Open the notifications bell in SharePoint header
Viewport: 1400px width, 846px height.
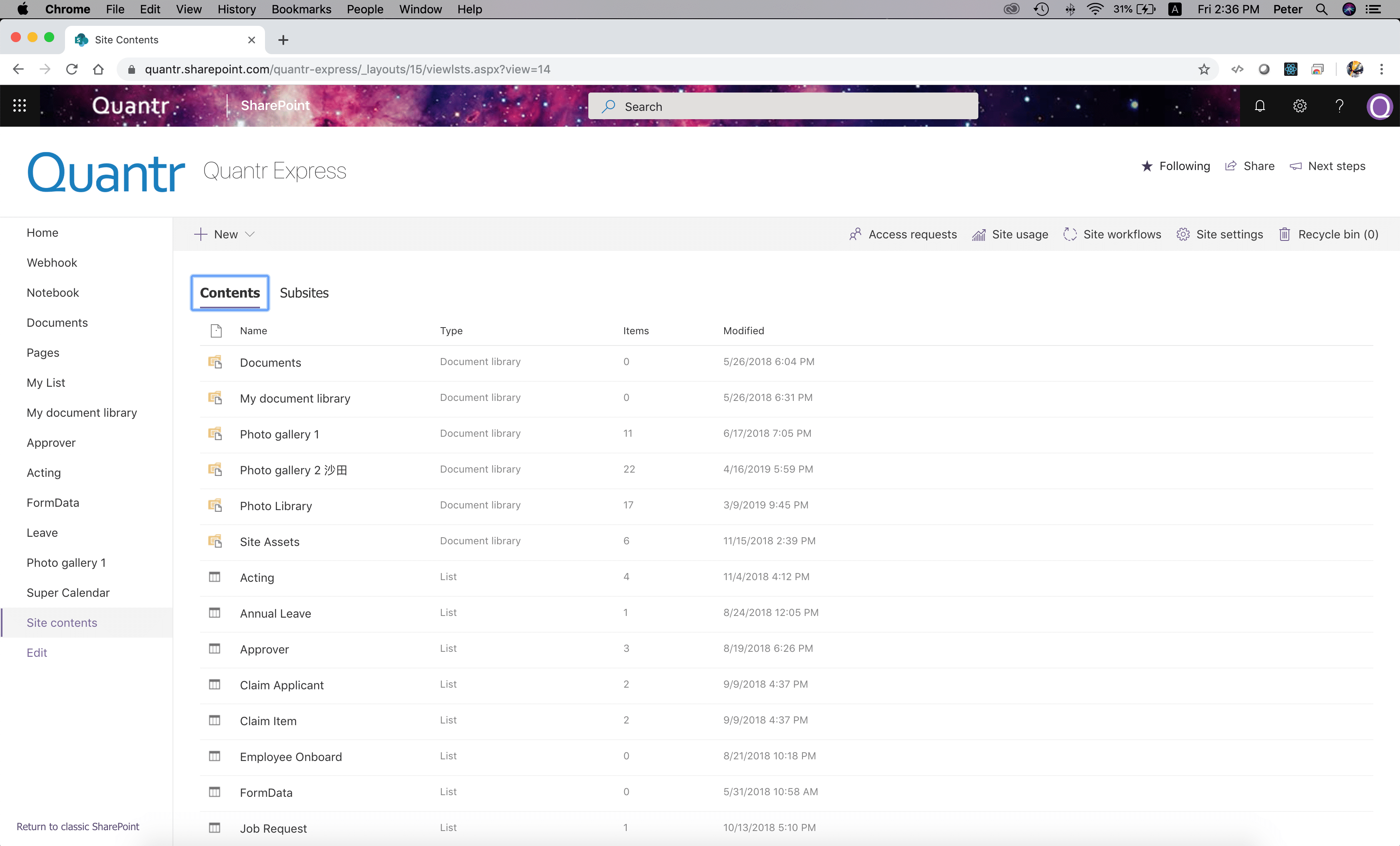click(1260, 106)
